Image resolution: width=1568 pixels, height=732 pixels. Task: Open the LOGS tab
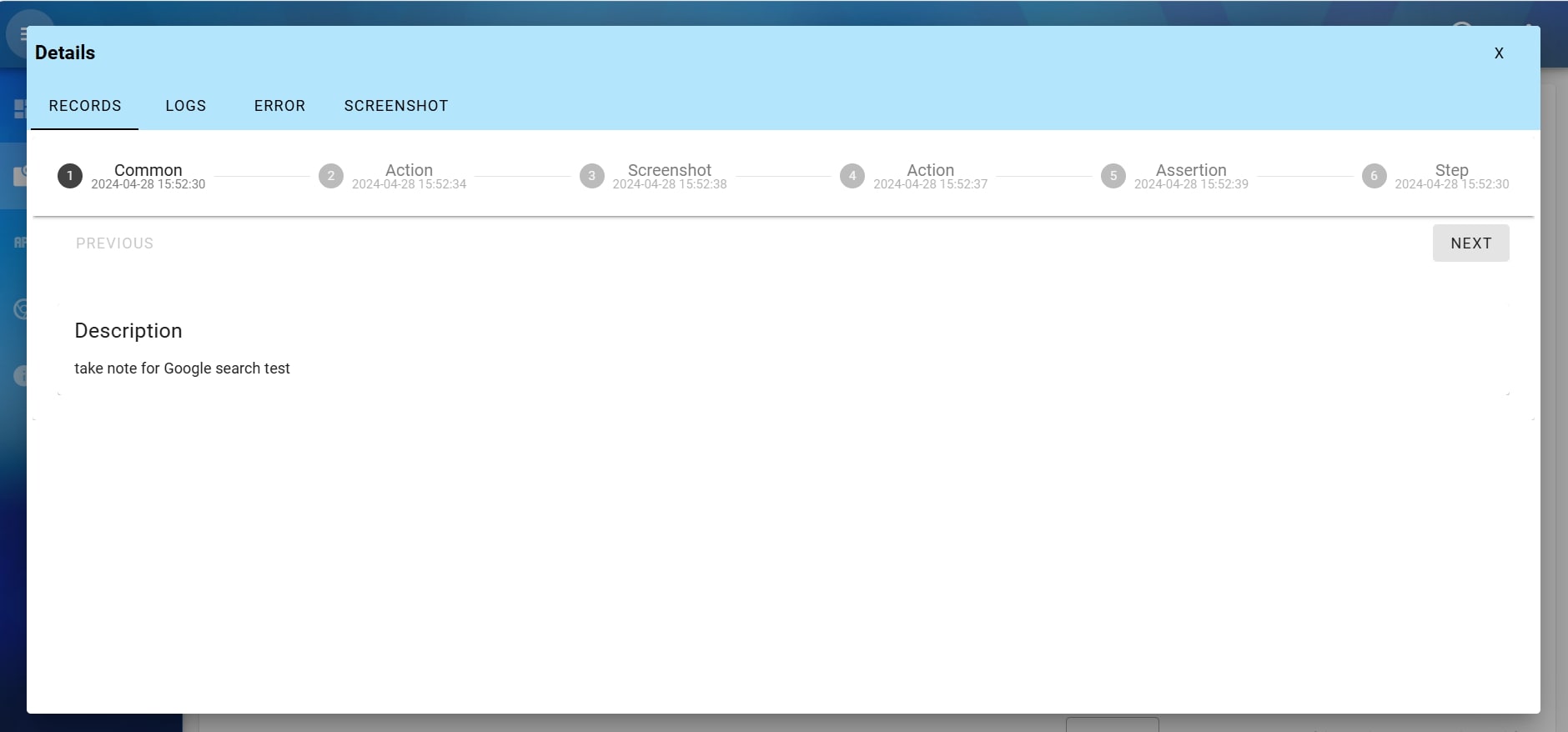(185, 106)
